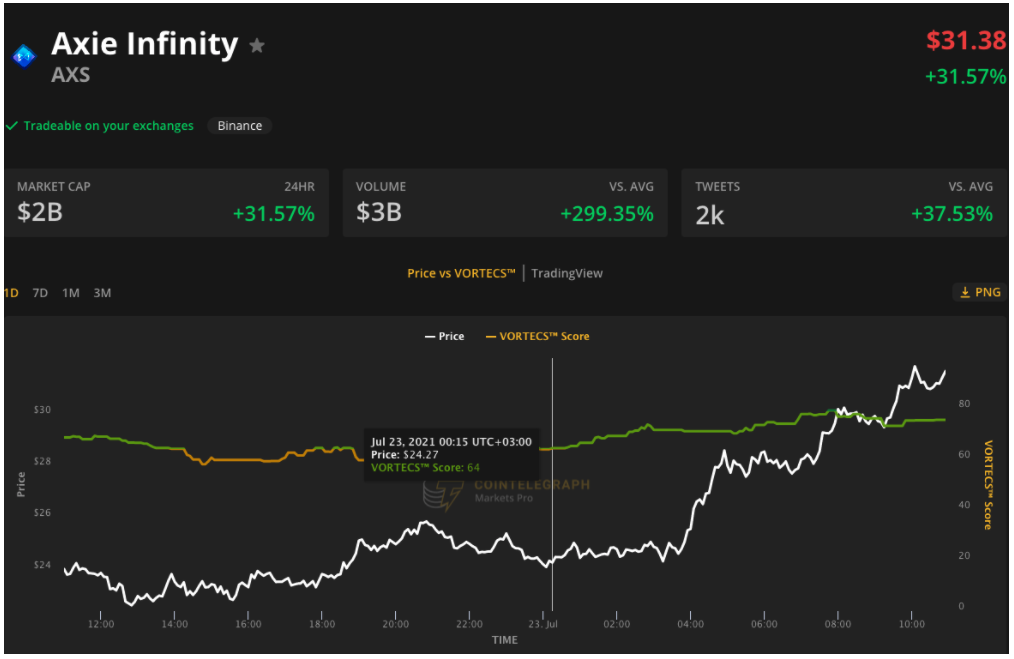Viewport: 1014px width, 659px height.
Task: Select the 1D time range
Action: click(11, 293)
